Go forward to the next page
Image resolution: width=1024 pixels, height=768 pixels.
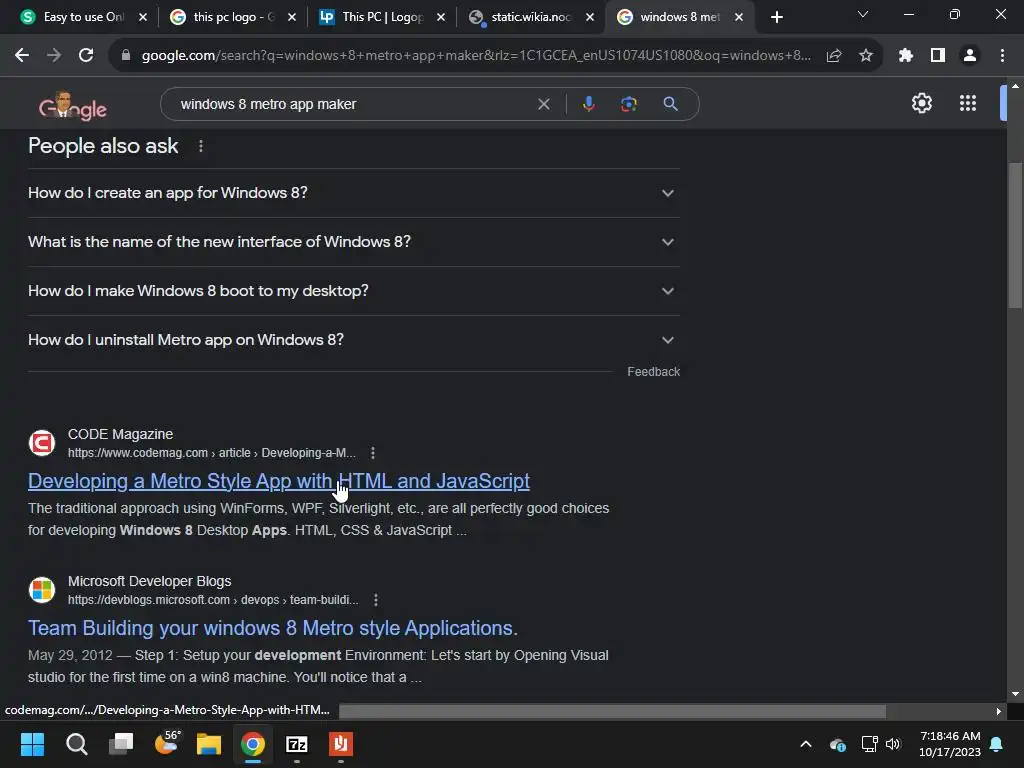(x=54, y=56)
